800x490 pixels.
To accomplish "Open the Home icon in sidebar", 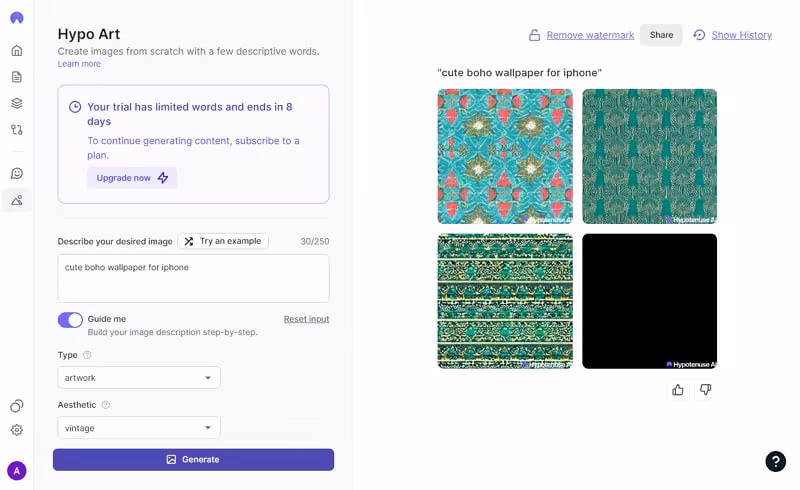I will (17, 50).
